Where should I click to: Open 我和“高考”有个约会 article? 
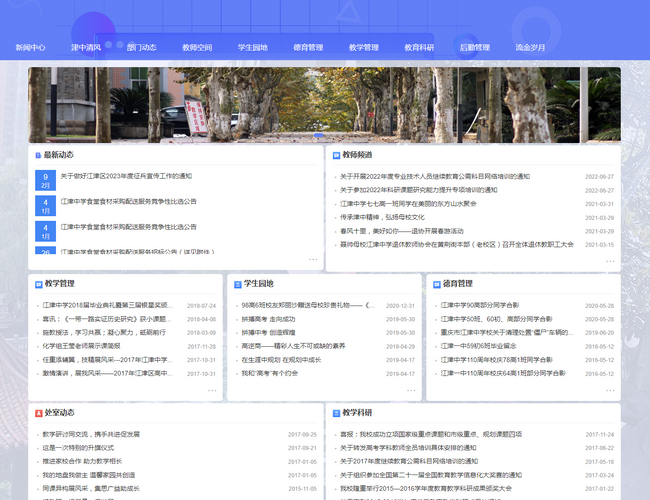pyautogui.click(x=269, y=373)
